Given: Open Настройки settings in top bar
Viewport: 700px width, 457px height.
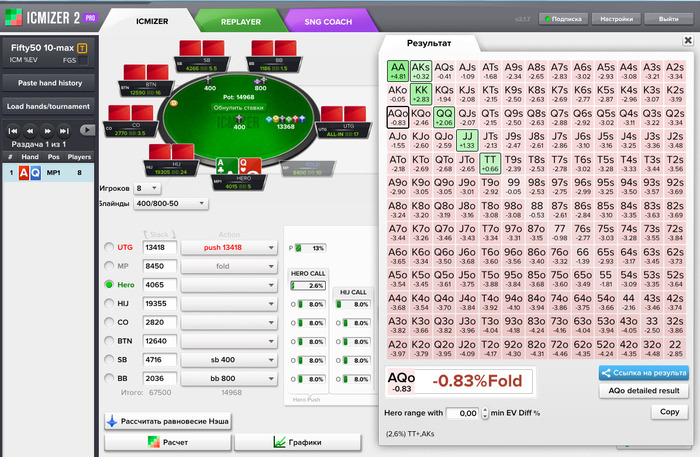Looking at the screenshot, I should 617,19.
